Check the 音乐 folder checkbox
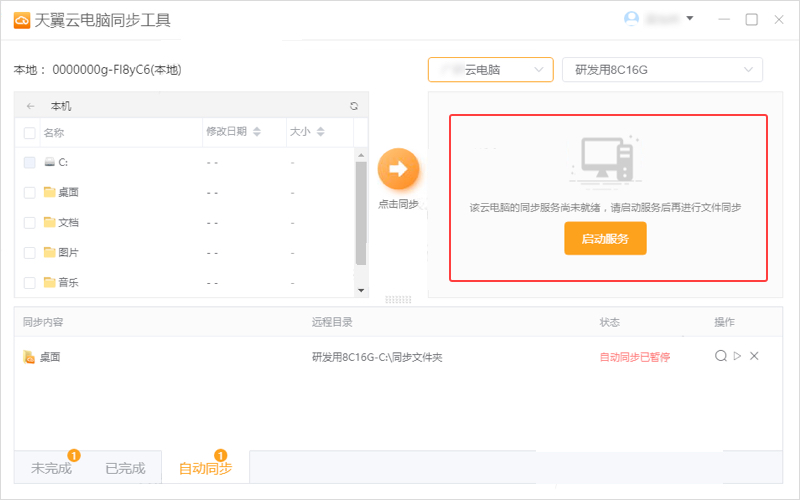This screenshot has height=500, width=800. point(30,283)
